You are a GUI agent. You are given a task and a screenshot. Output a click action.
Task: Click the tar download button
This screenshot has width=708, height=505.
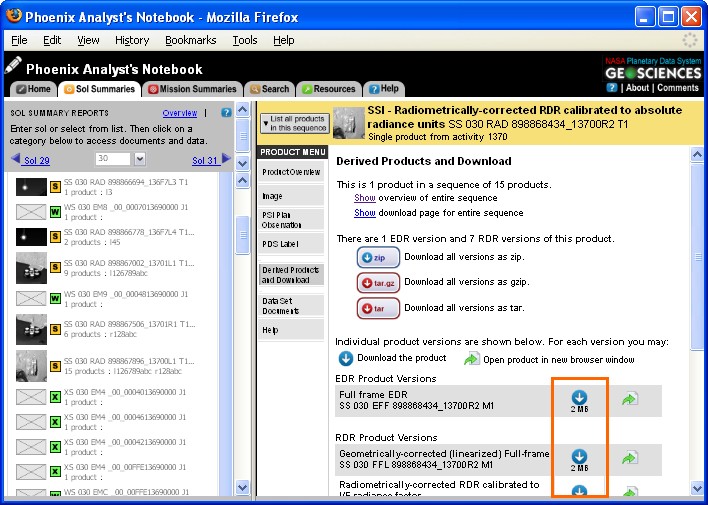click(378, 308)
